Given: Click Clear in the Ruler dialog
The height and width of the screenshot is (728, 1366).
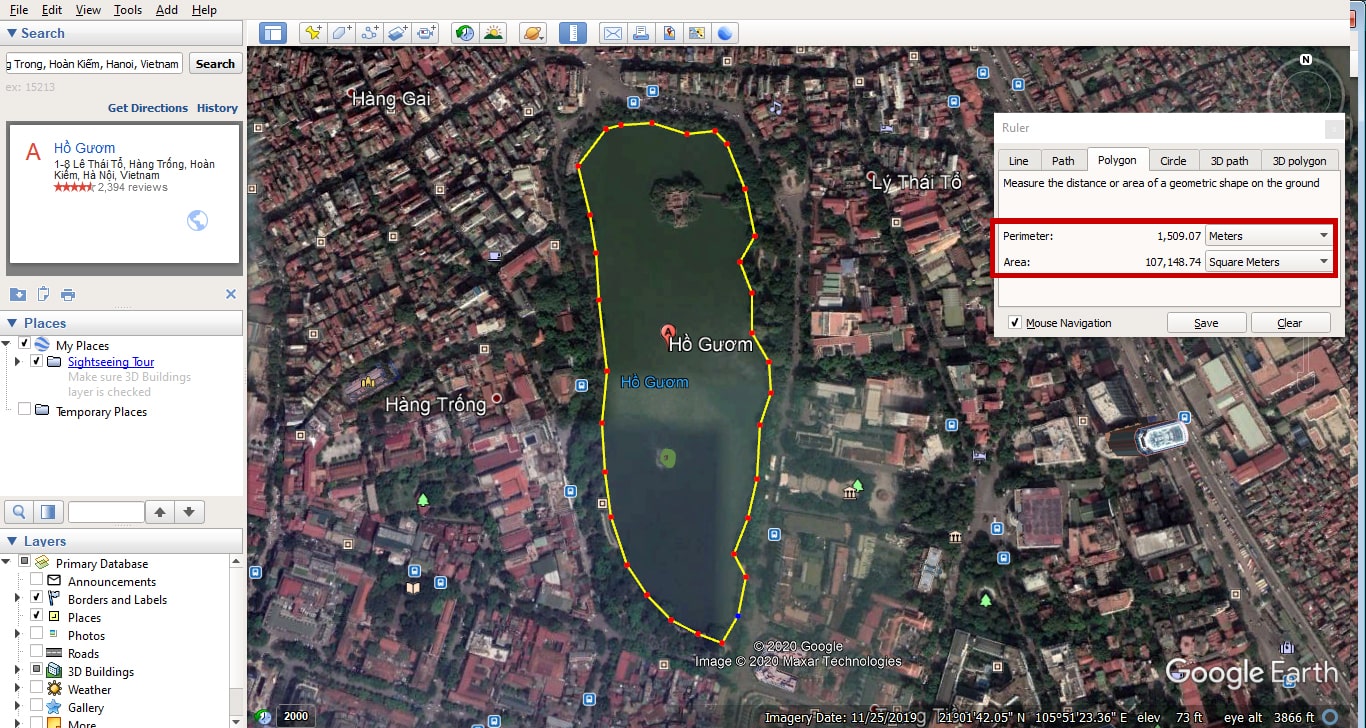Looking at the screenshot, I should click(1290, 323).
